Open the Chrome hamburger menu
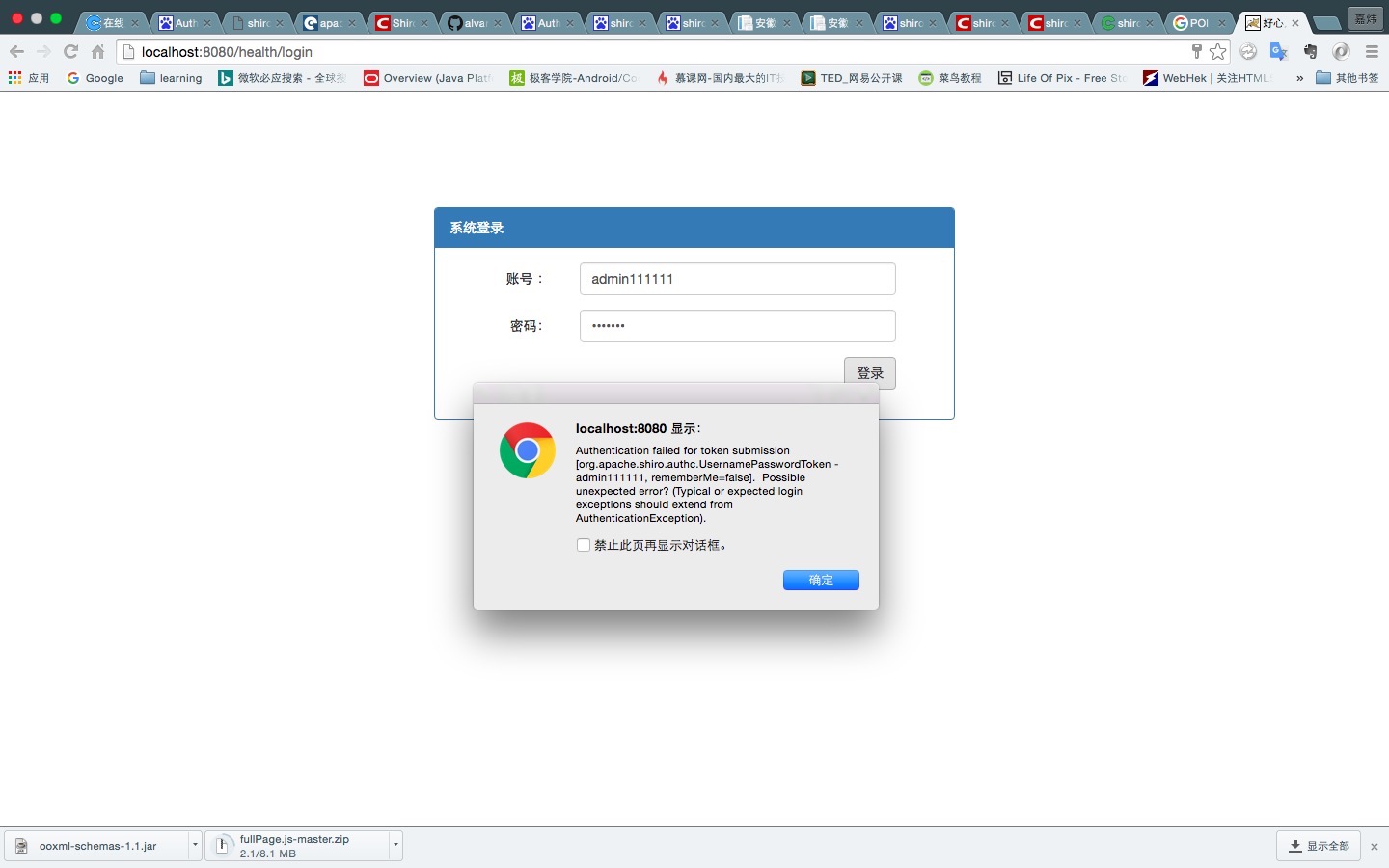1389x868 pixels. tap(1372, 52)
